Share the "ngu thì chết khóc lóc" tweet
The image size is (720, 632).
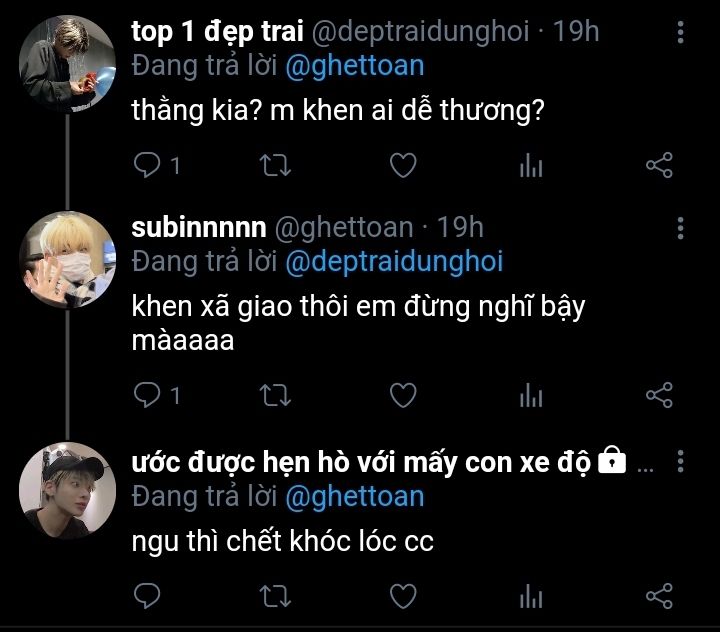[x=659, y=596]
